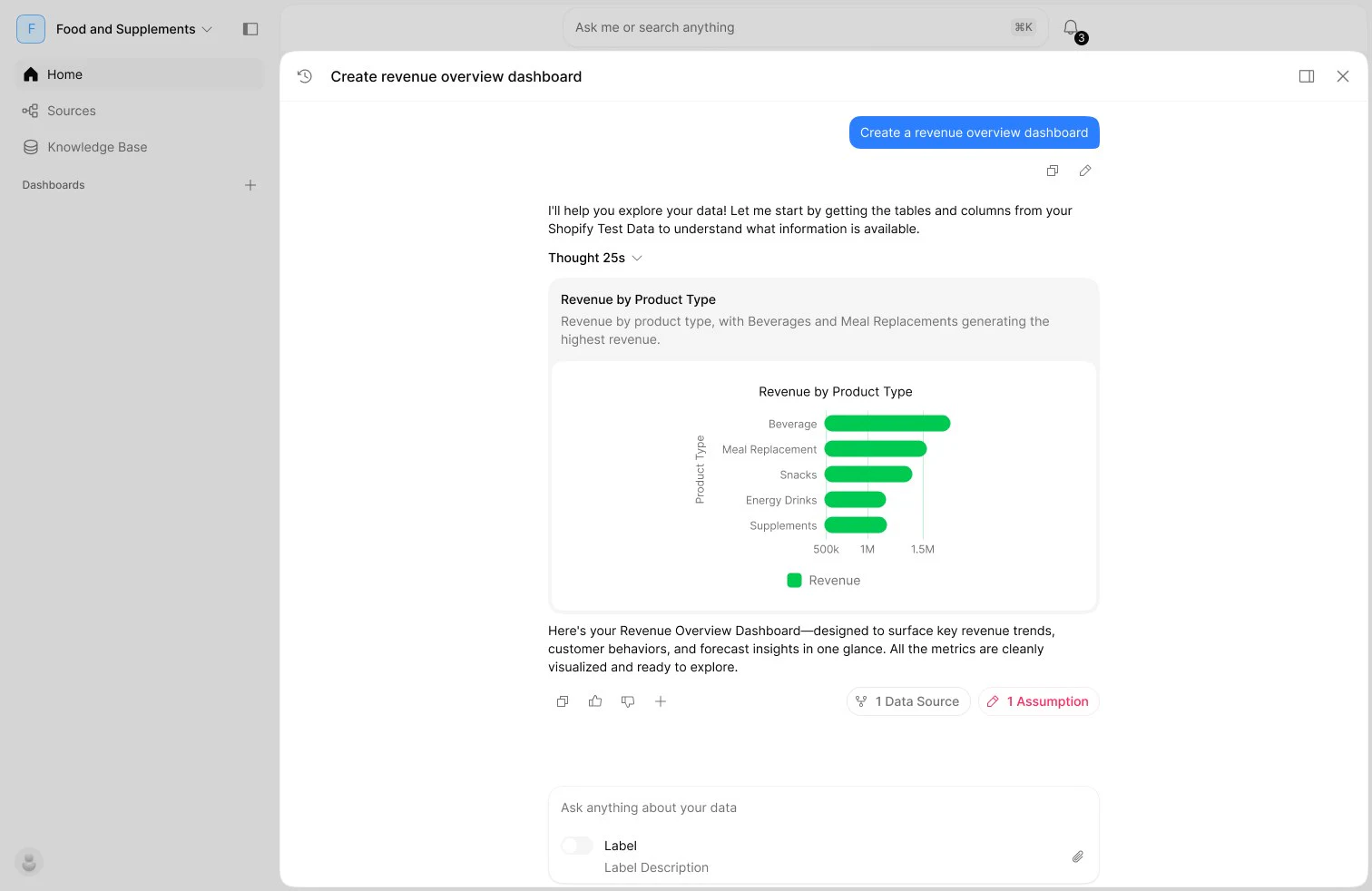Image resolution: width=1372 pixels, height=891 pixels.
Task: Copy the assistant's response
Action: (x=563, y=701)
